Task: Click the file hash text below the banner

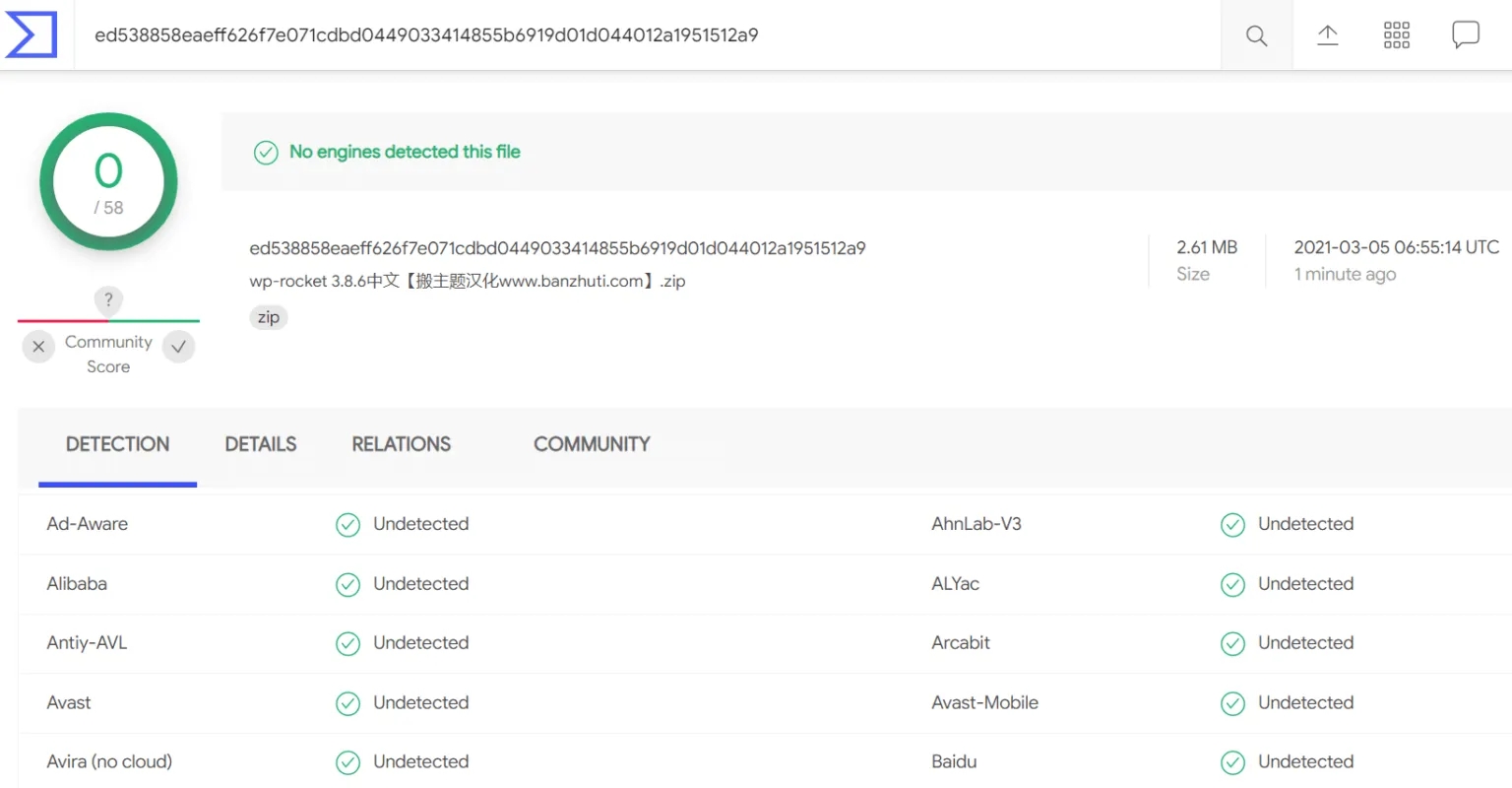Action: point(557,248)
